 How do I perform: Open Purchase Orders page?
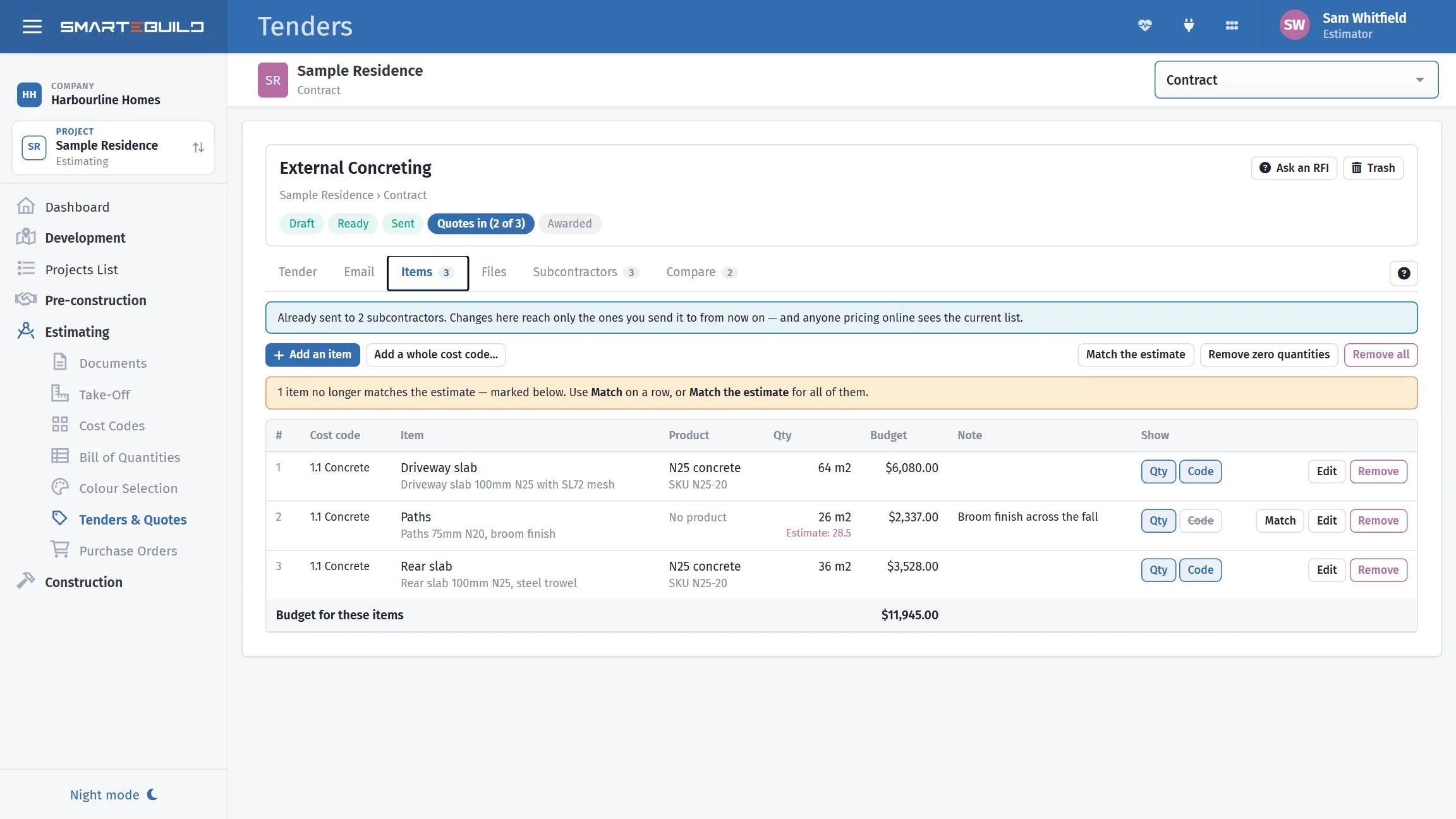[128, 550]
